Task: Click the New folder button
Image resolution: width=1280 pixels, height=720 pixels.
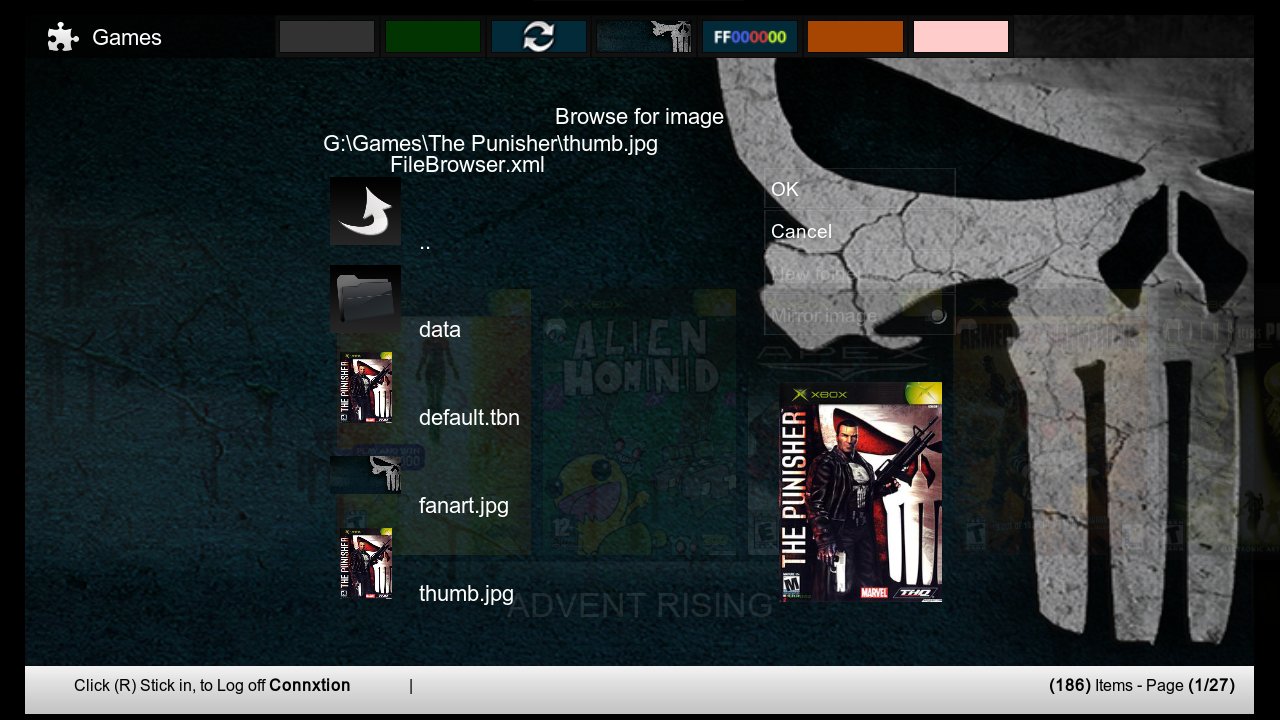Action: pyautogui.click(x=860, y=273)
